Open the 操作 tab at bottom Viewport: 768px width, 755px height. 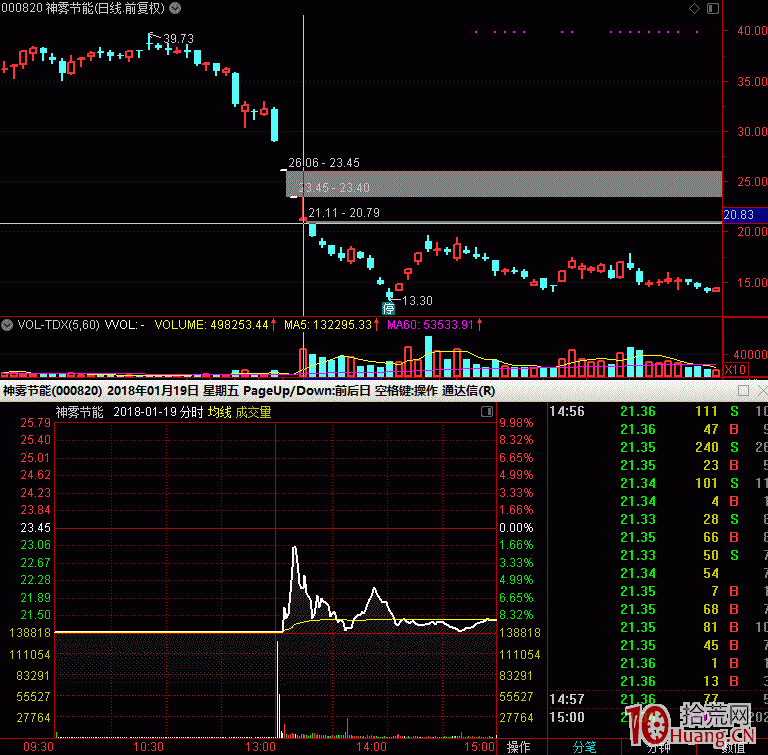tap(519, 747)
